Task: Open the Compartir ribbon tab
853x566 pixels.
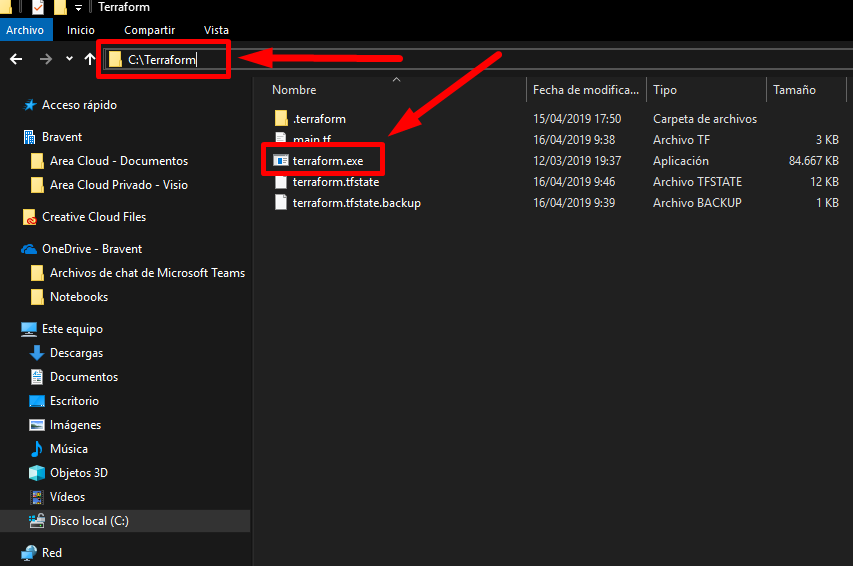Action: [149, 30]
